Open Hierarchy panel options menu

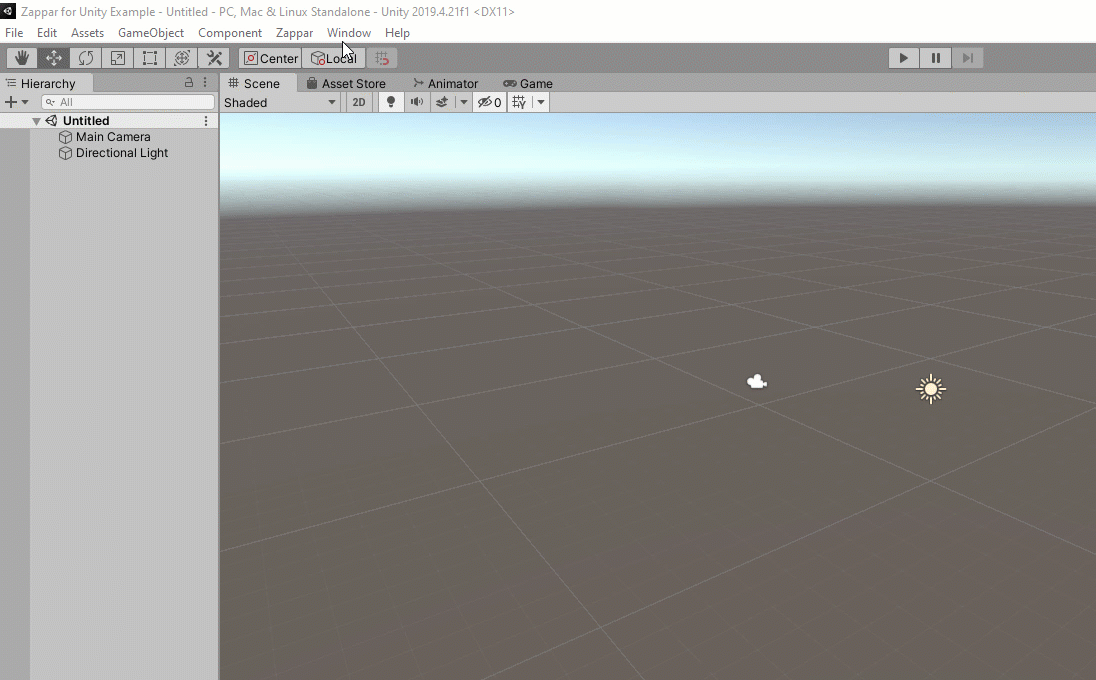pyautogui.click(x=205, y=82)
